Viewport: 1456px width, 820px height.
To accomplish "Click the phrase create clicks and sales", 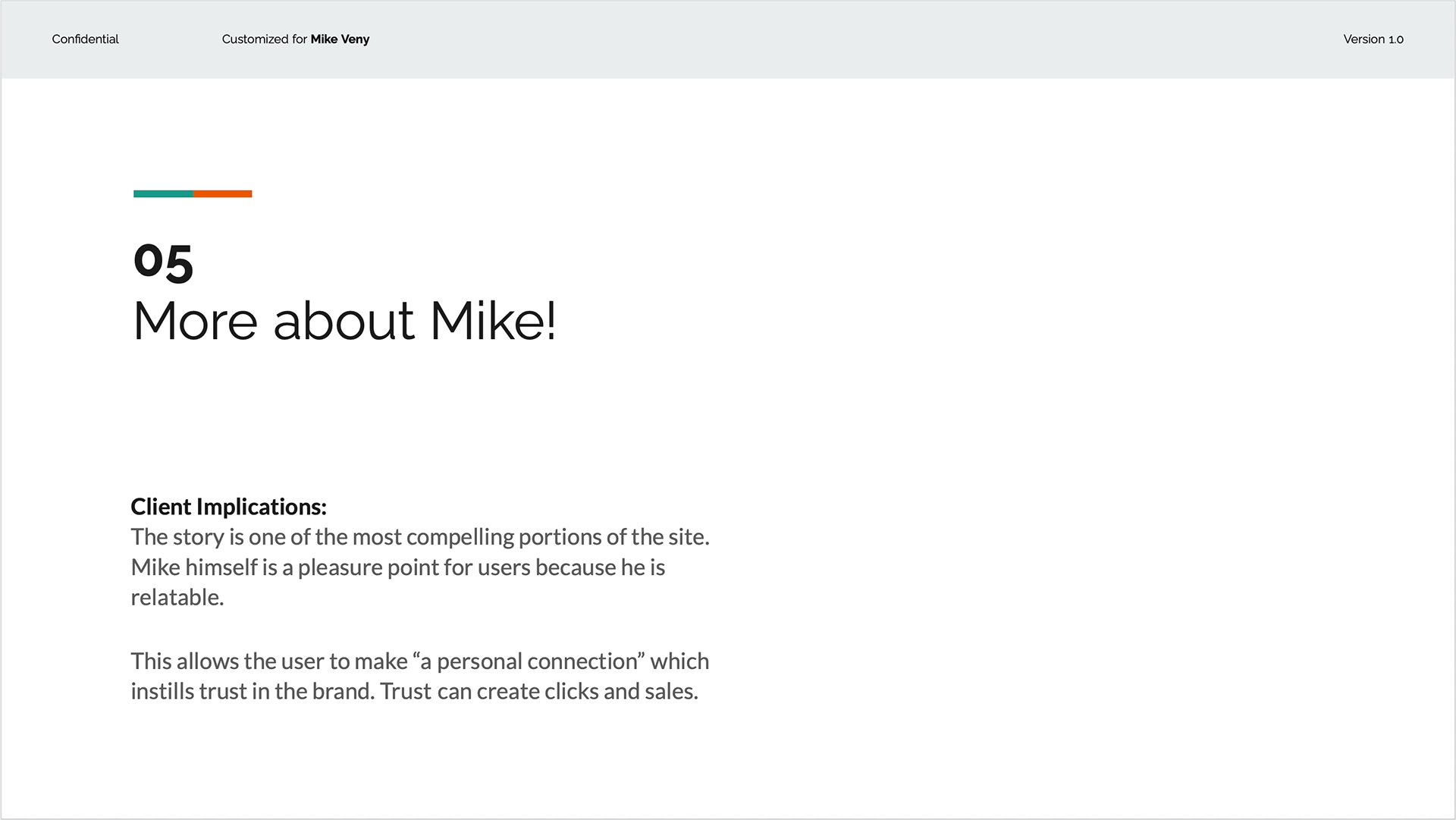I will 588,692.
